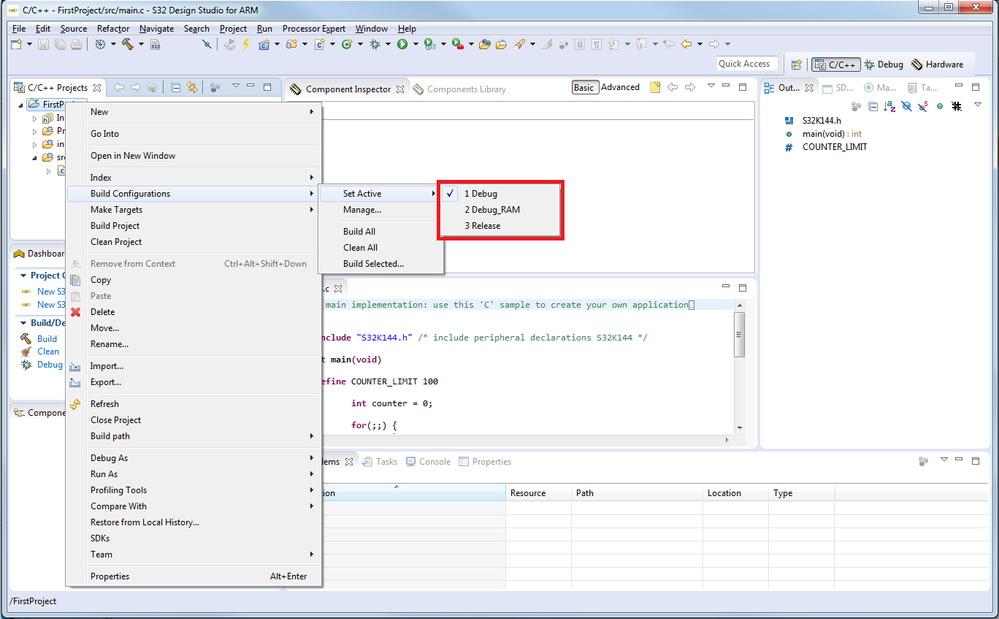
Task: Switch to the Console tab
Action: click(434, 462)
